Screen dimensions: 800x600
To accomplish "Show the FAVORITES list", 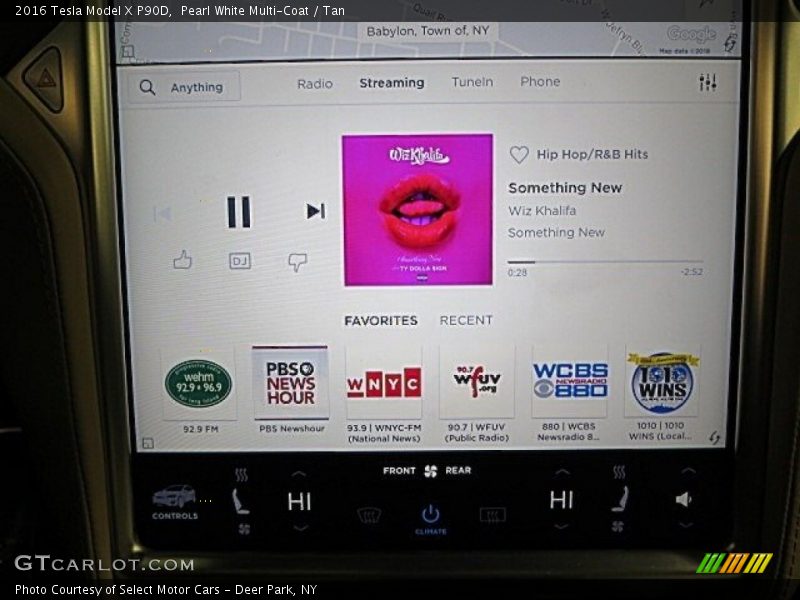I will point(381,320).
